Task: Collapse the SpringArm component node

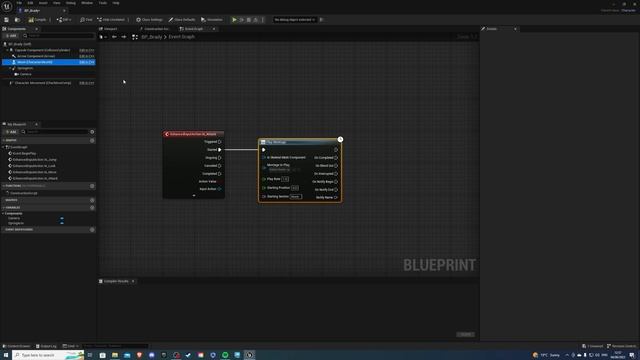Action: [x=10, y=68]
